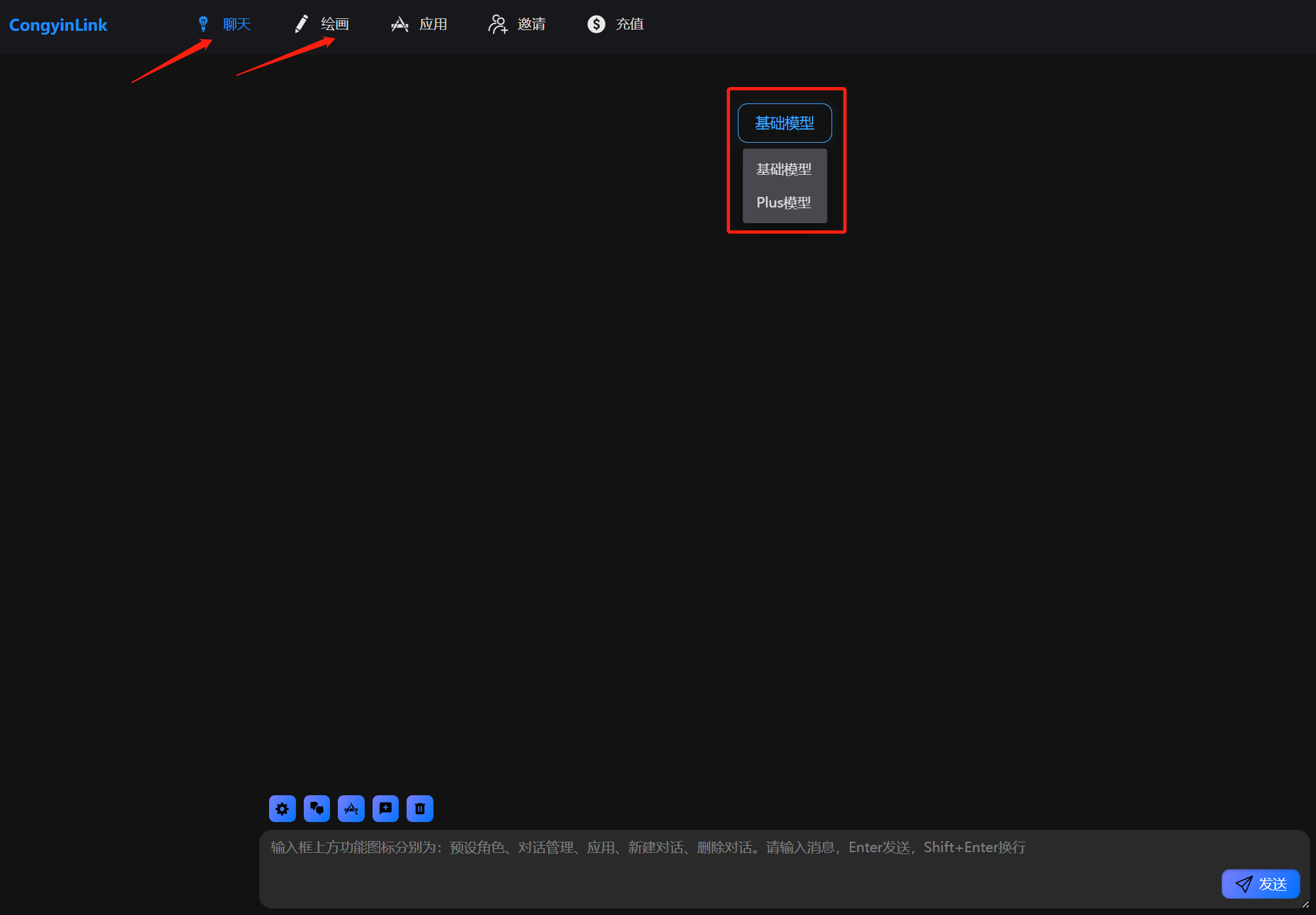Start a new conversation icon

(386, 809)
